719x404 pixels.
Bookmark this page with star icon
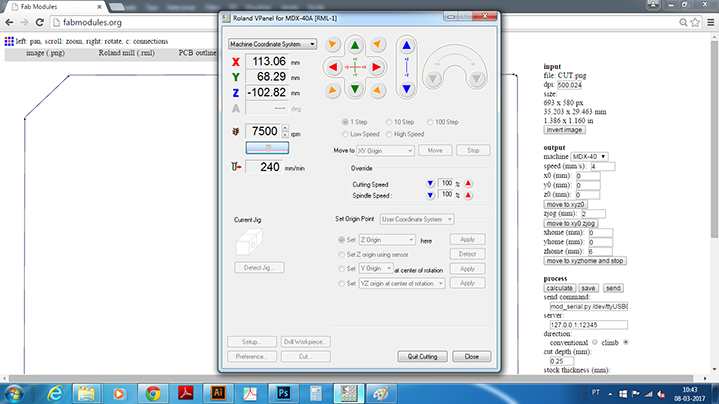click(x=695, y=22)
